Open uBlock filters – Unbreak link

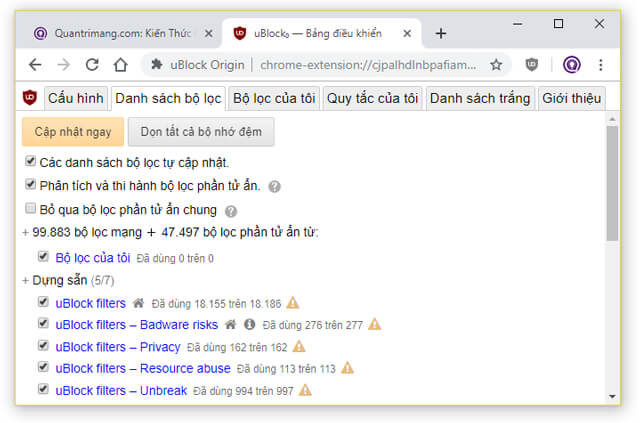121,391
